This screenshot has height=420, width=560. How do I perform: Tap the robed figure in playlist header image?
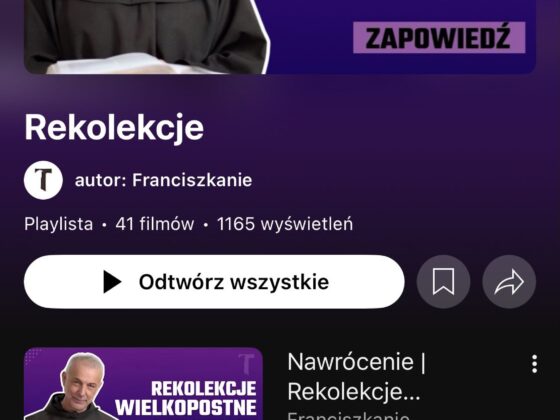click(x=146, y=36)
